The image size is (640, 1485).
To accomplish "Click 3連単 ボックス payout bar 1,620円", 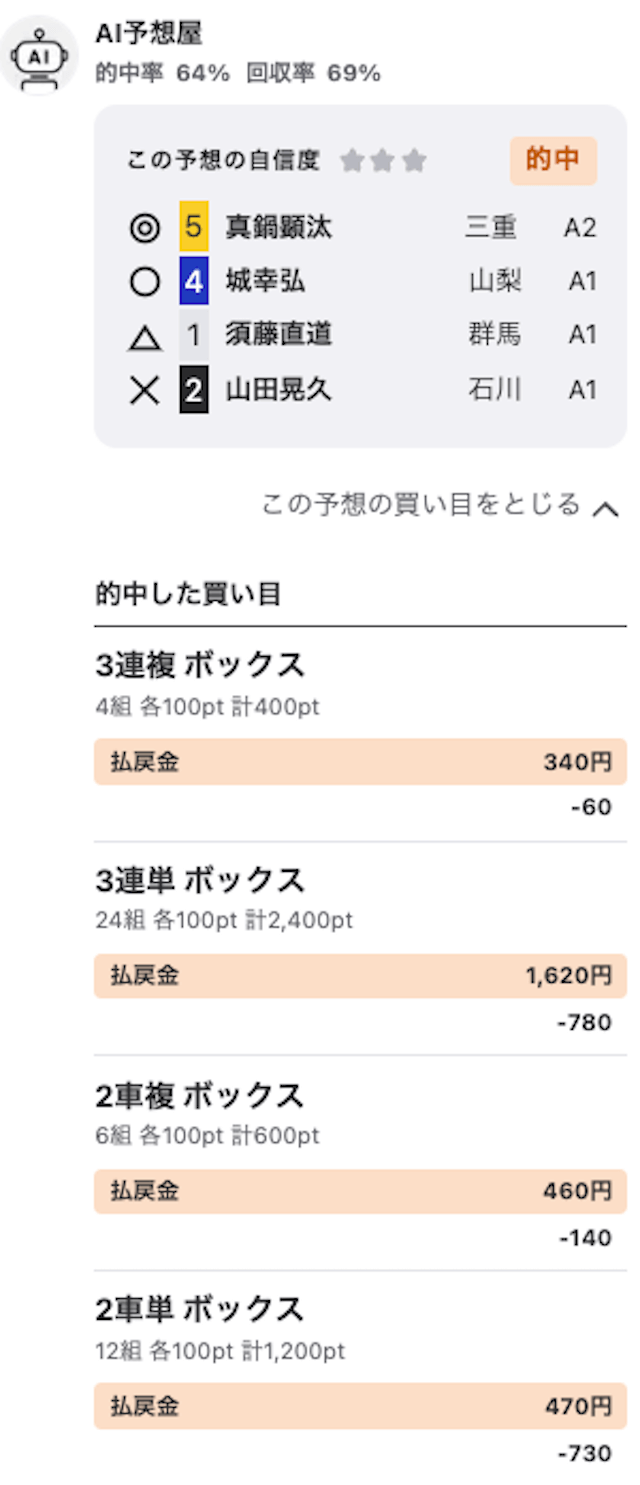I will pos(360,976).
